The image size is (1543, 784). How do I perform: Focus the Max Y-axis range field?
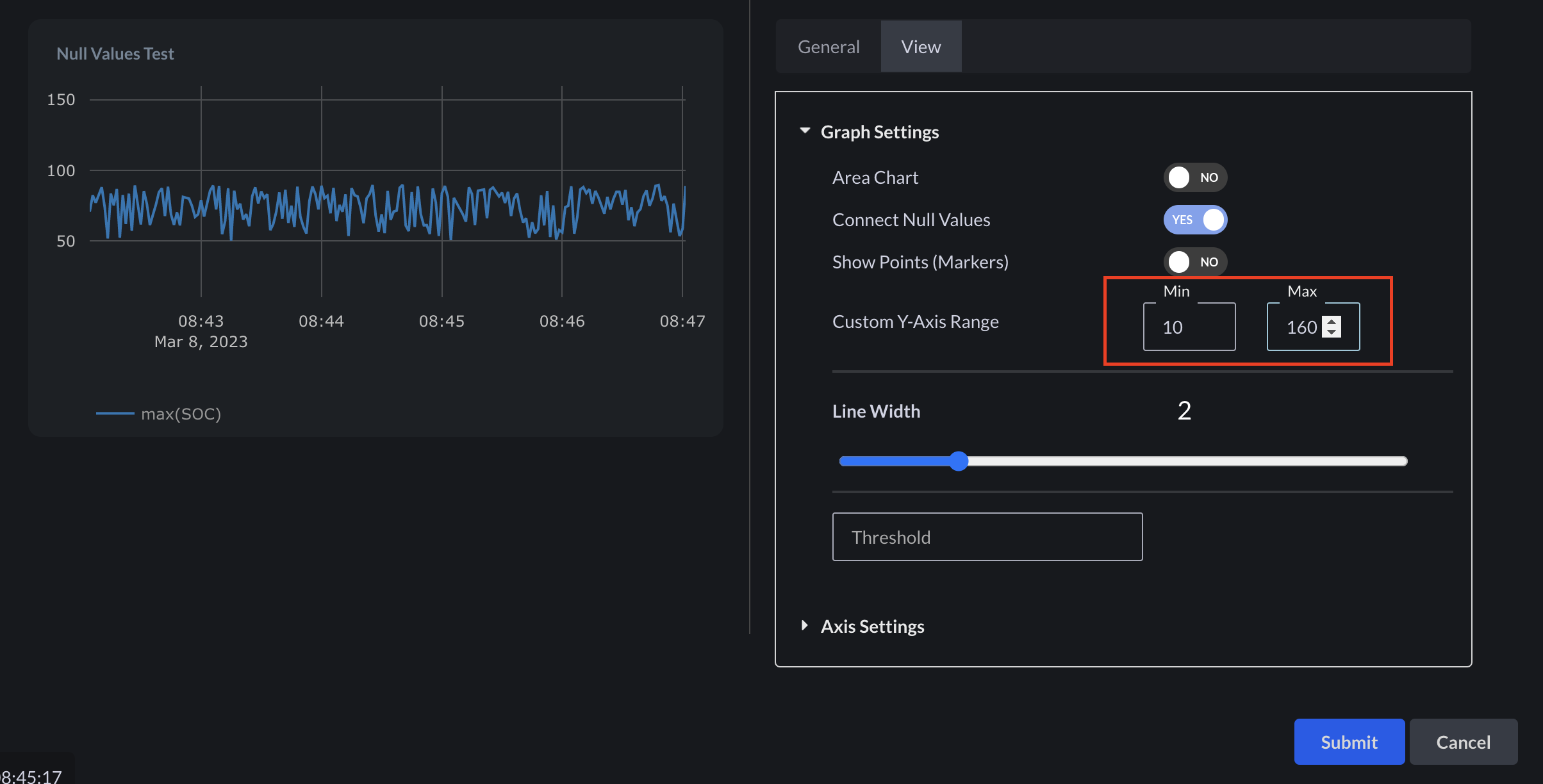click(1301, 327)
